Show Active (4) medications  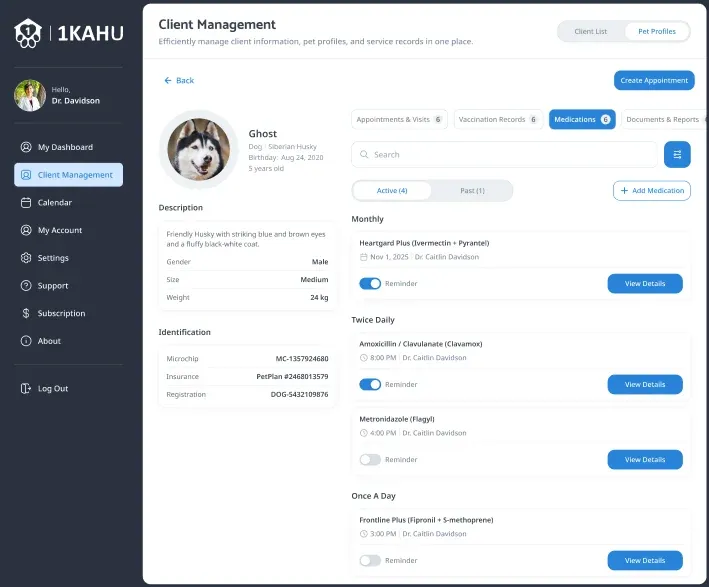click(x=392, y=191)
